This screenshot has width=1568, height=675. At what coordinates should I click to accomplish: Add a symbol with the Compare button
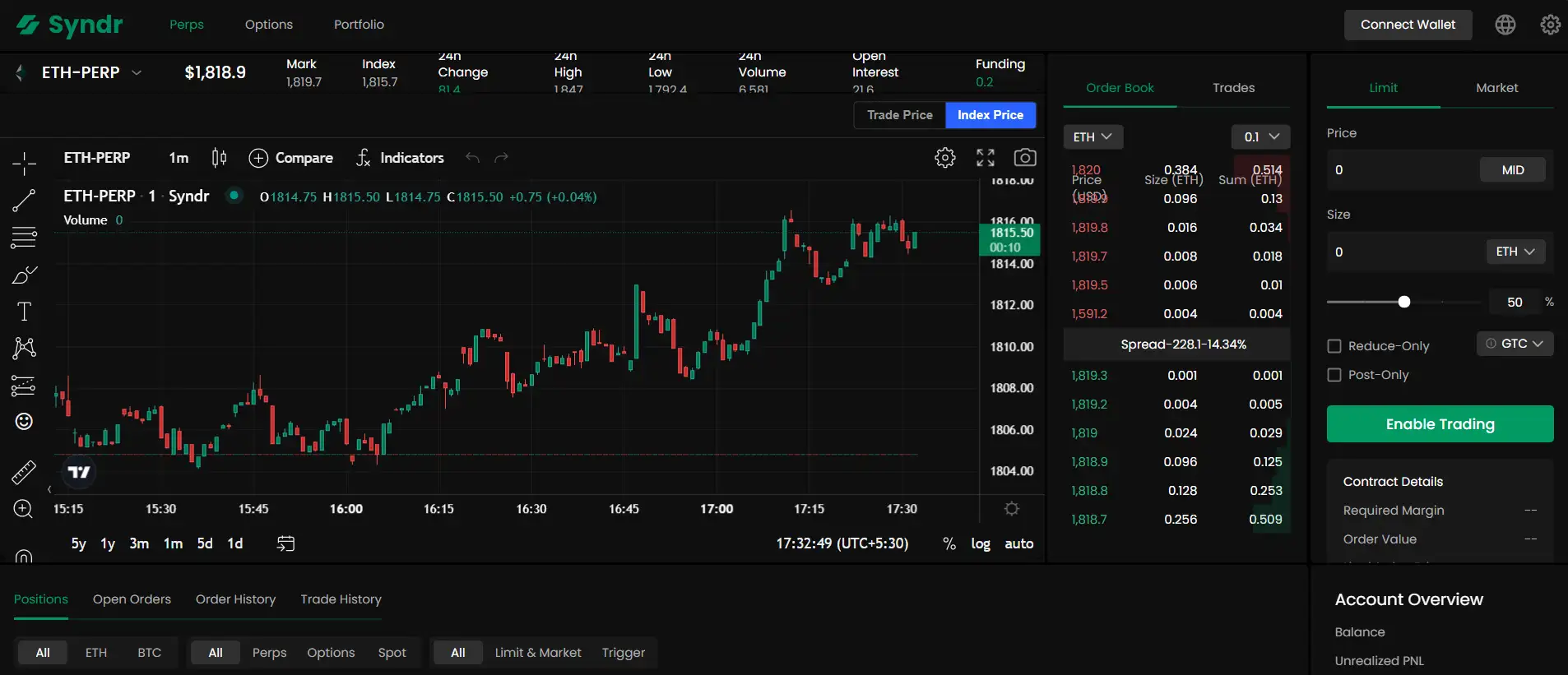[291, 158]
